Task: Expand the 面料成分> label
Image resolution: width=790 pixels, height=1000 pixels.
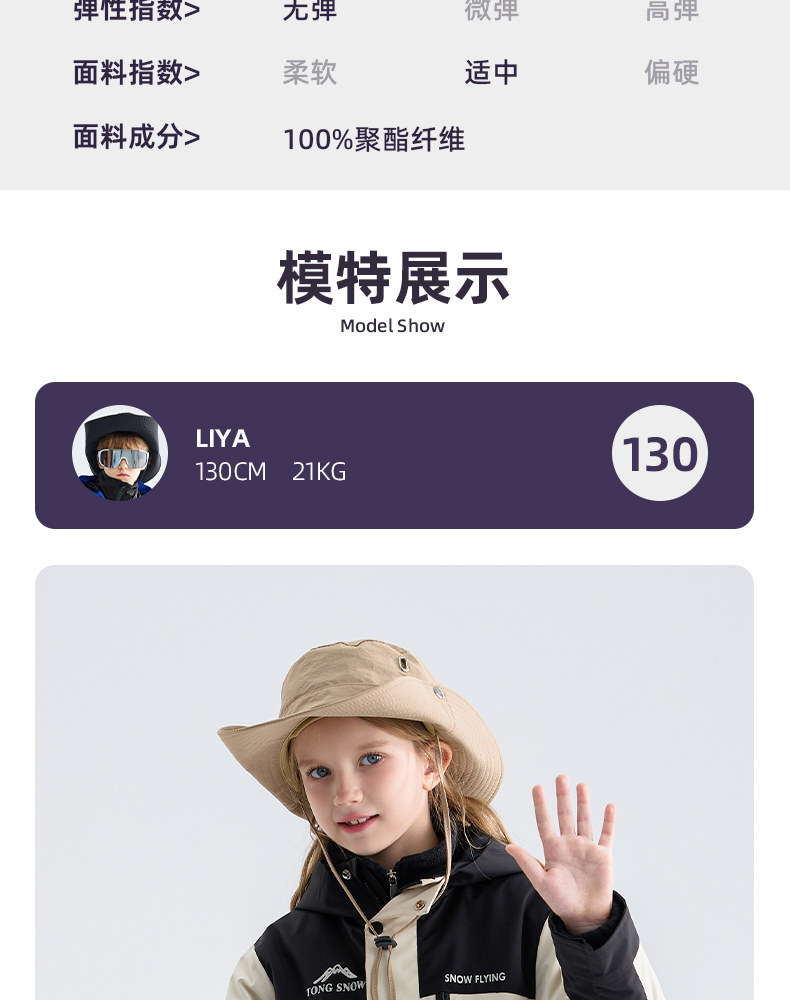Action: (x=137, y=137)
